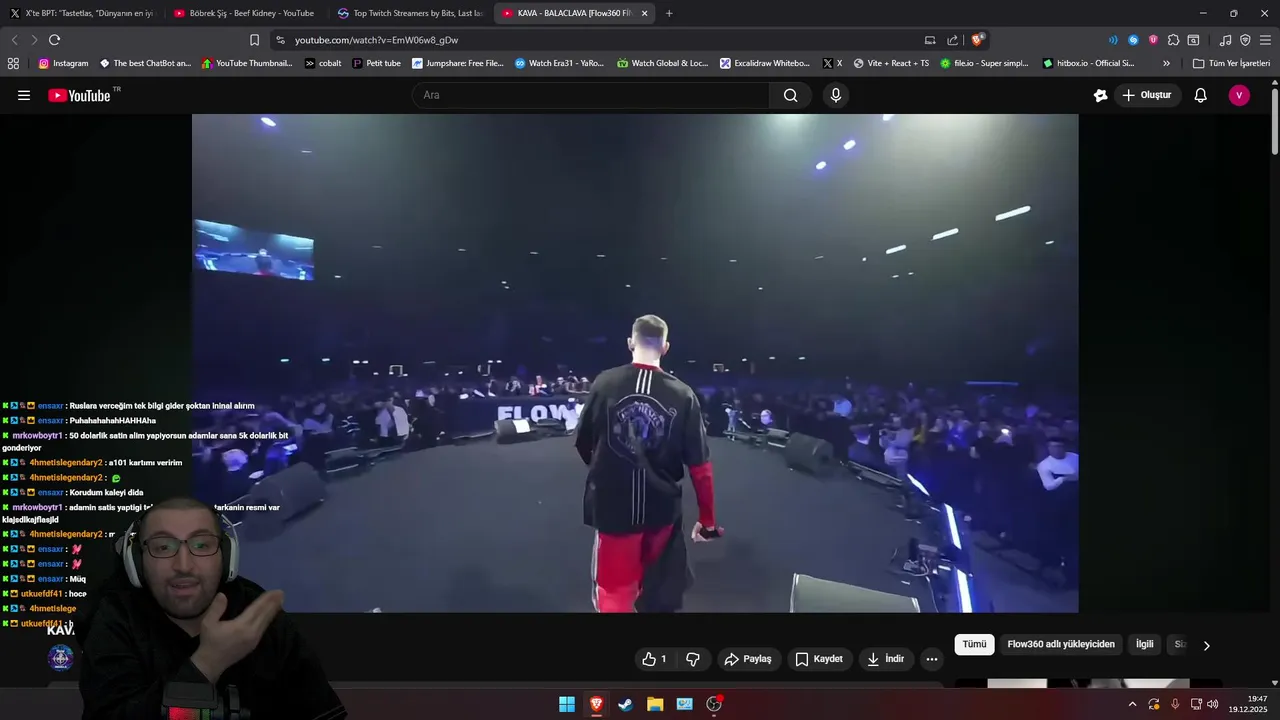
Task: Show hidden system tray icons
Action: [x=1132, y=704]
